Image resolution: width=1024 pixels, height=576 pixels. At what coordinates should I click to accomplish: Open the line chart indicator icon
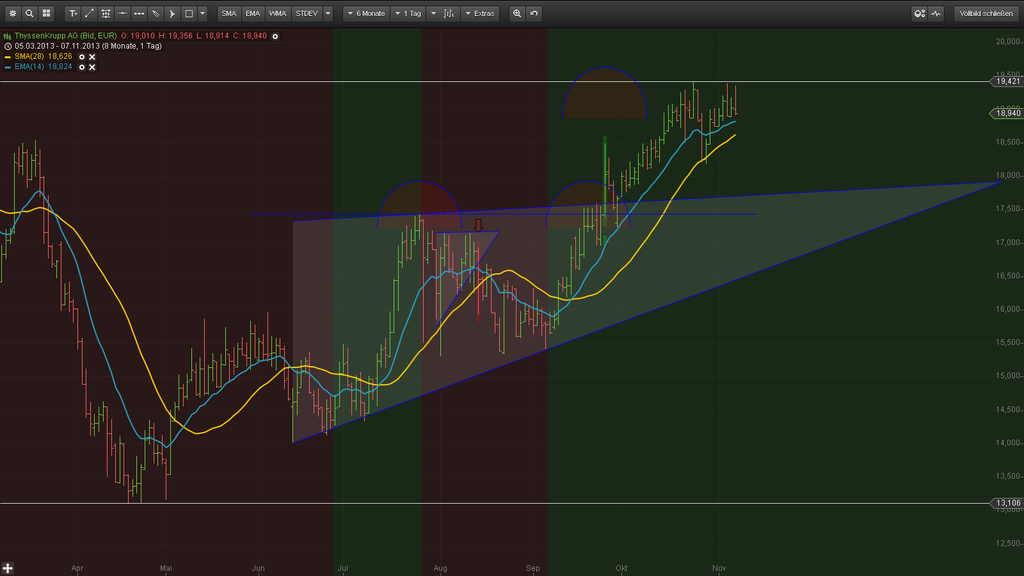tap(936, 13)
